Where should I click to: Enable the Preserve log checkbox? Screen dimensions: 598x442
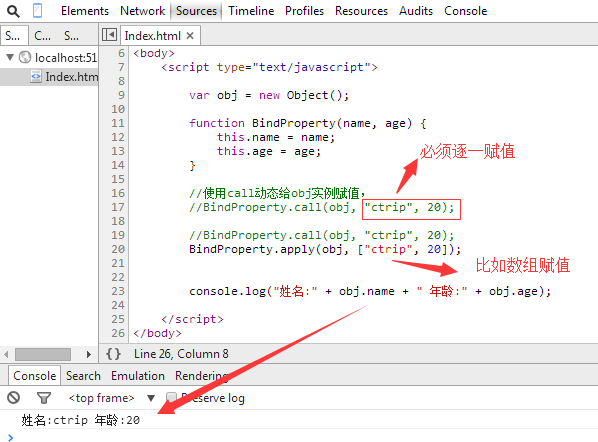click(x=172, y=398)
